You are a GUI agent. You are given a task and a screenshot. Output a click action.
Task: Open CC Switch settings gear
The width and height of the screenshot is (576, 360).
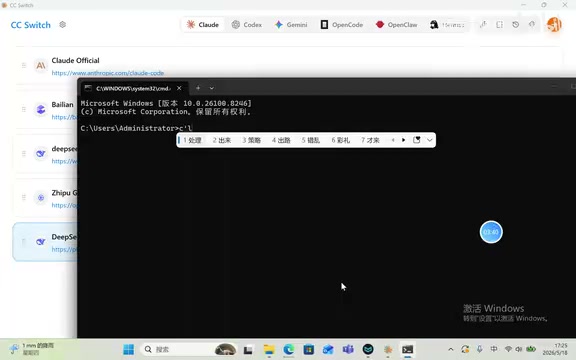click(x=62, y=25)
